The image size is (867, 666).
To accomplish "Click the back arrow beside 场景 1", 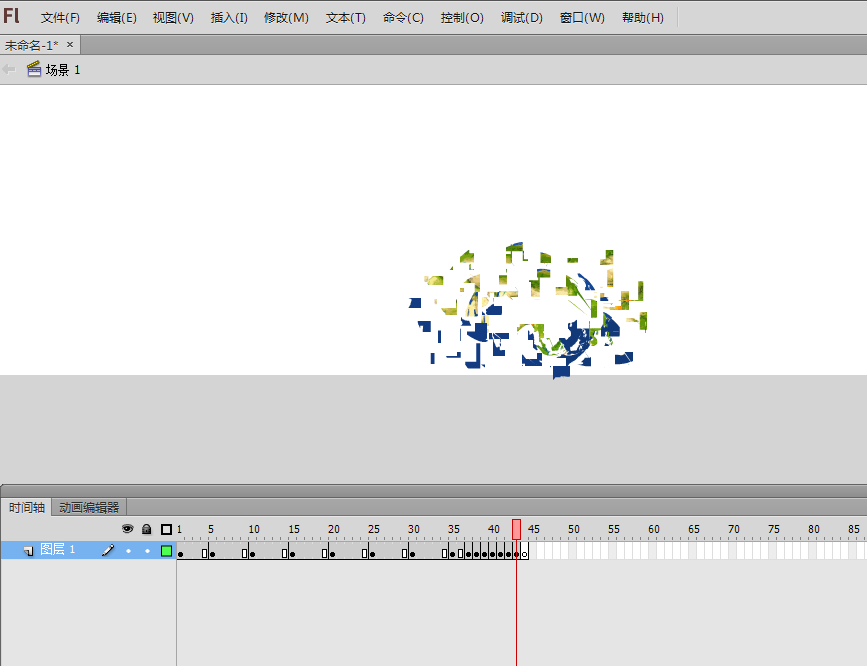I will pos(9,69).
